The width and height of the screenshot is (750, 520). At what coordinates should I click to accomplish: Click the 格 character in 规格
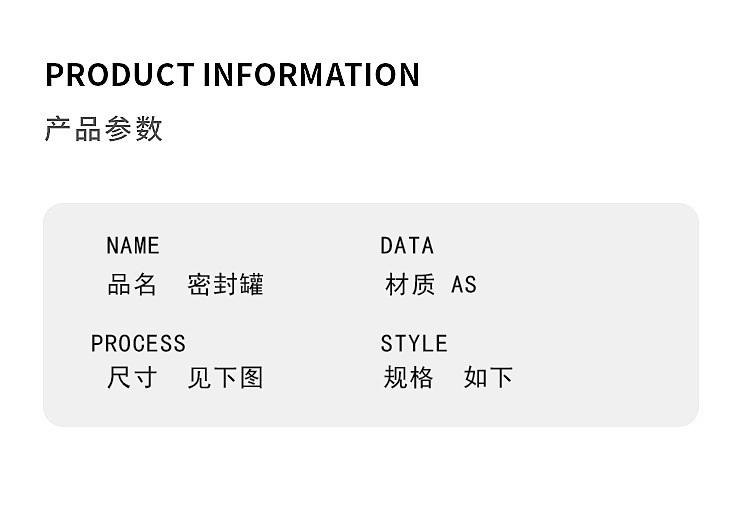click(x=421, y=378)
